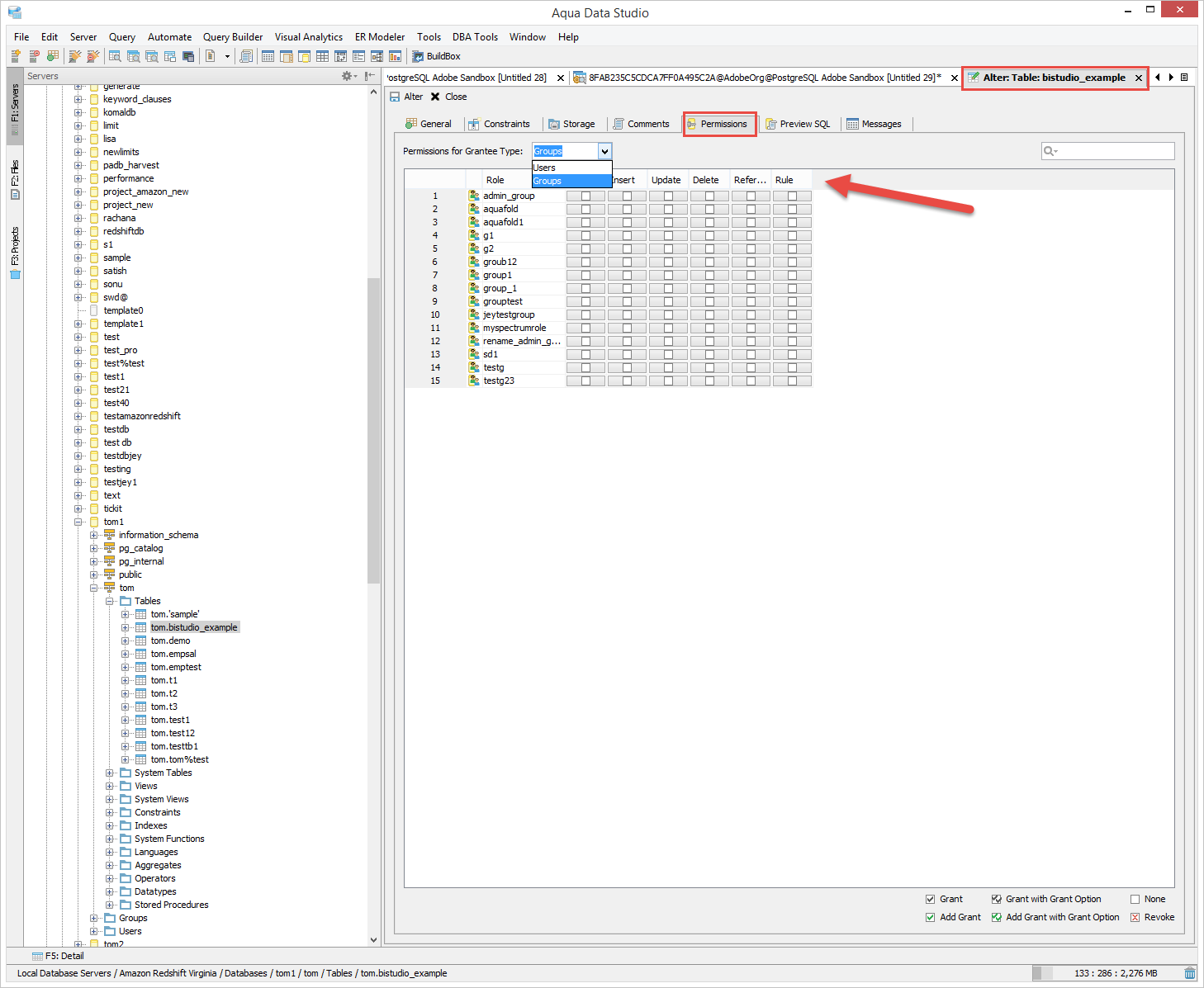Click the F5: Detail panel icon
The width and height of the screenshot is (1204, 988).
[37, 956]
